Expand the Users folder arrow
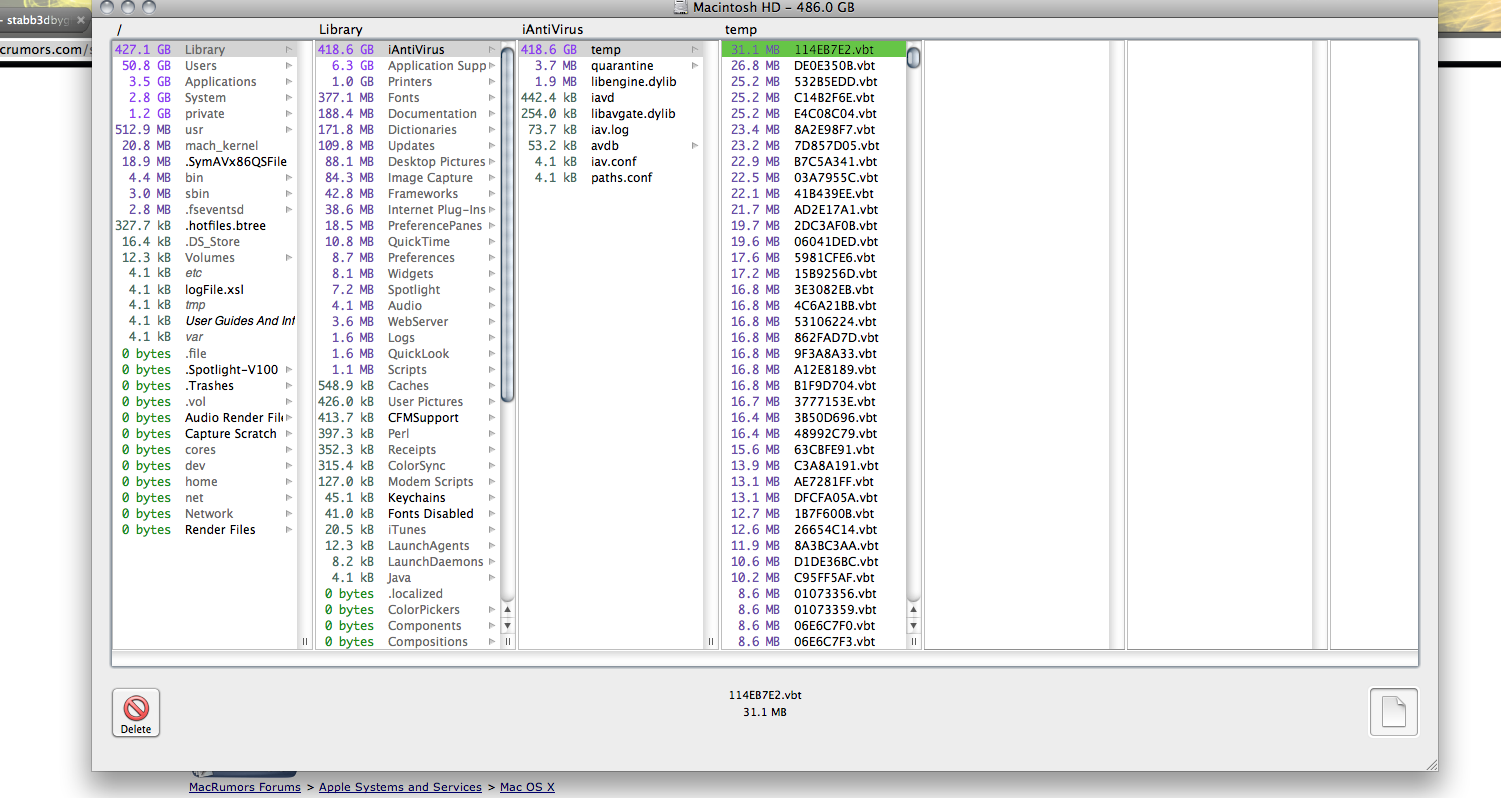This screenshot has width=1501, height=798. tap(289, 65)
